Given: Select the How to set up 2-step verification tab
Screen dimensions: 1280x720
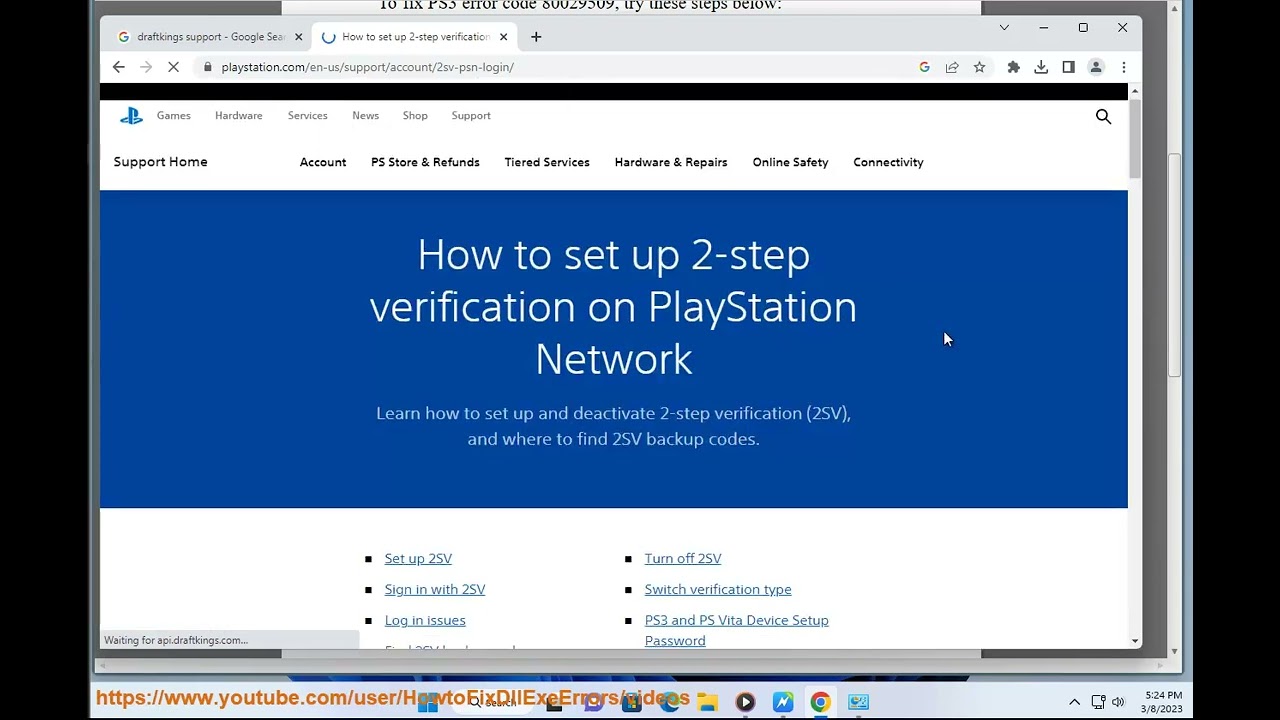Looking at the screenshot, I should coord(415,37).
